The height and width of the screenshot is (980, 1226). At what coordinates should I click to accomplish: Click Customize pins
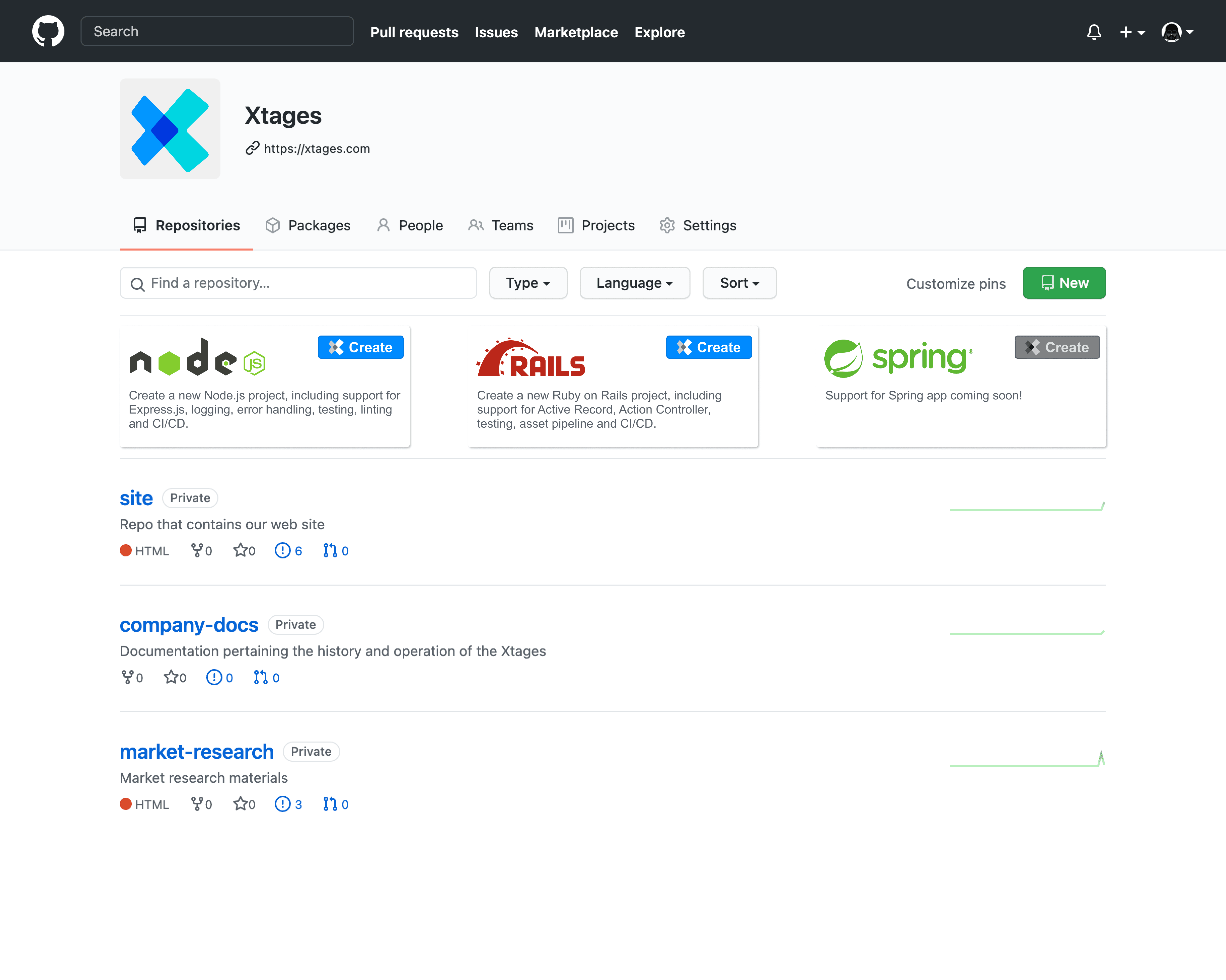(956, 284)
